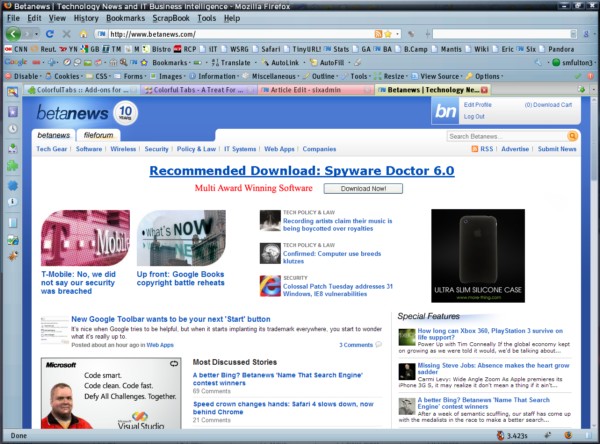This screenshot has width=600, height=444.
Task: Click the Google Toolbar wrench settings icon
Action: pos(538,62)
